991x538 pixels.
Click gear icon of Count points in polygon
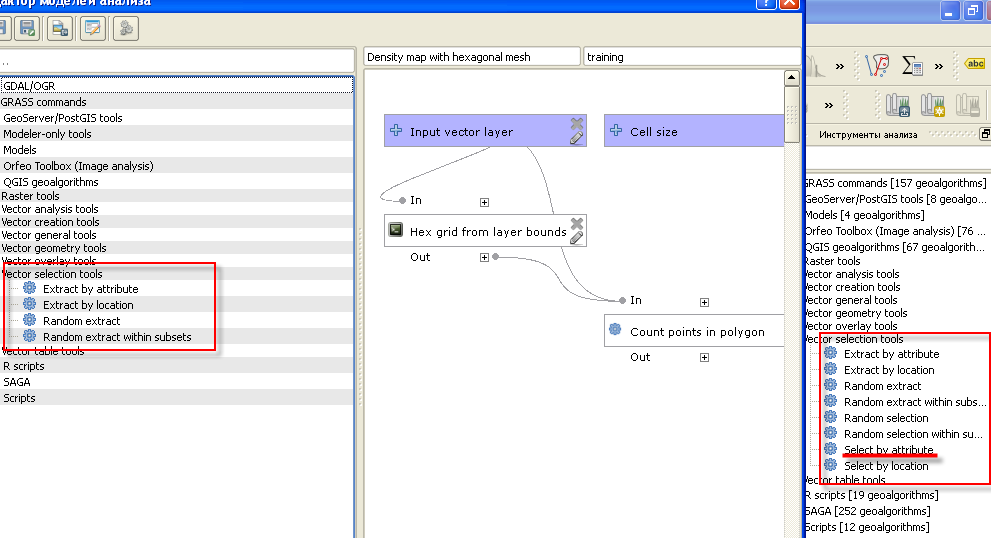pyautogui.click(x=615, y=329)
